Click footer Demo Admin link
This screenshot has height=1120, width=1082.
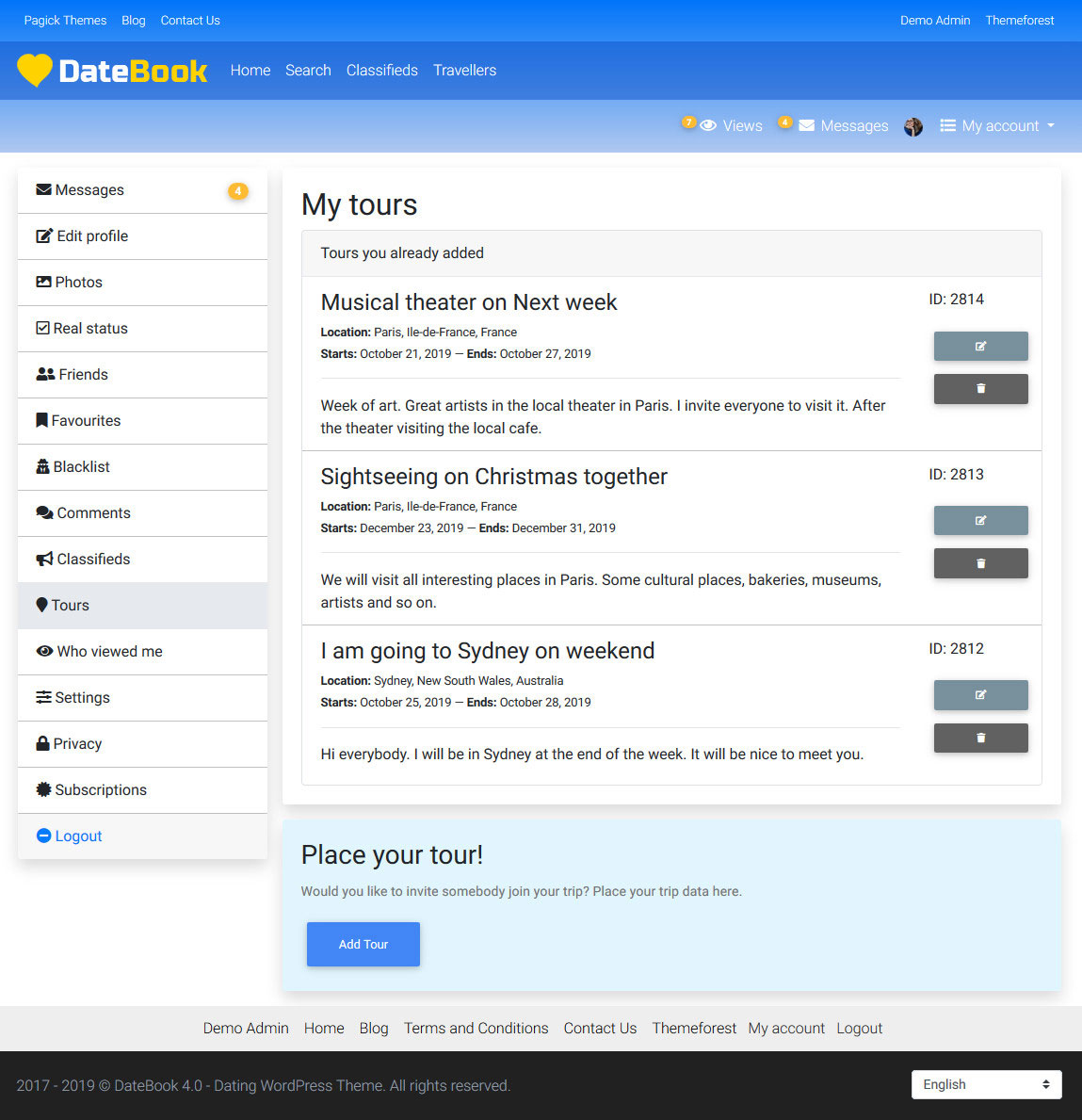[246, 1028]
